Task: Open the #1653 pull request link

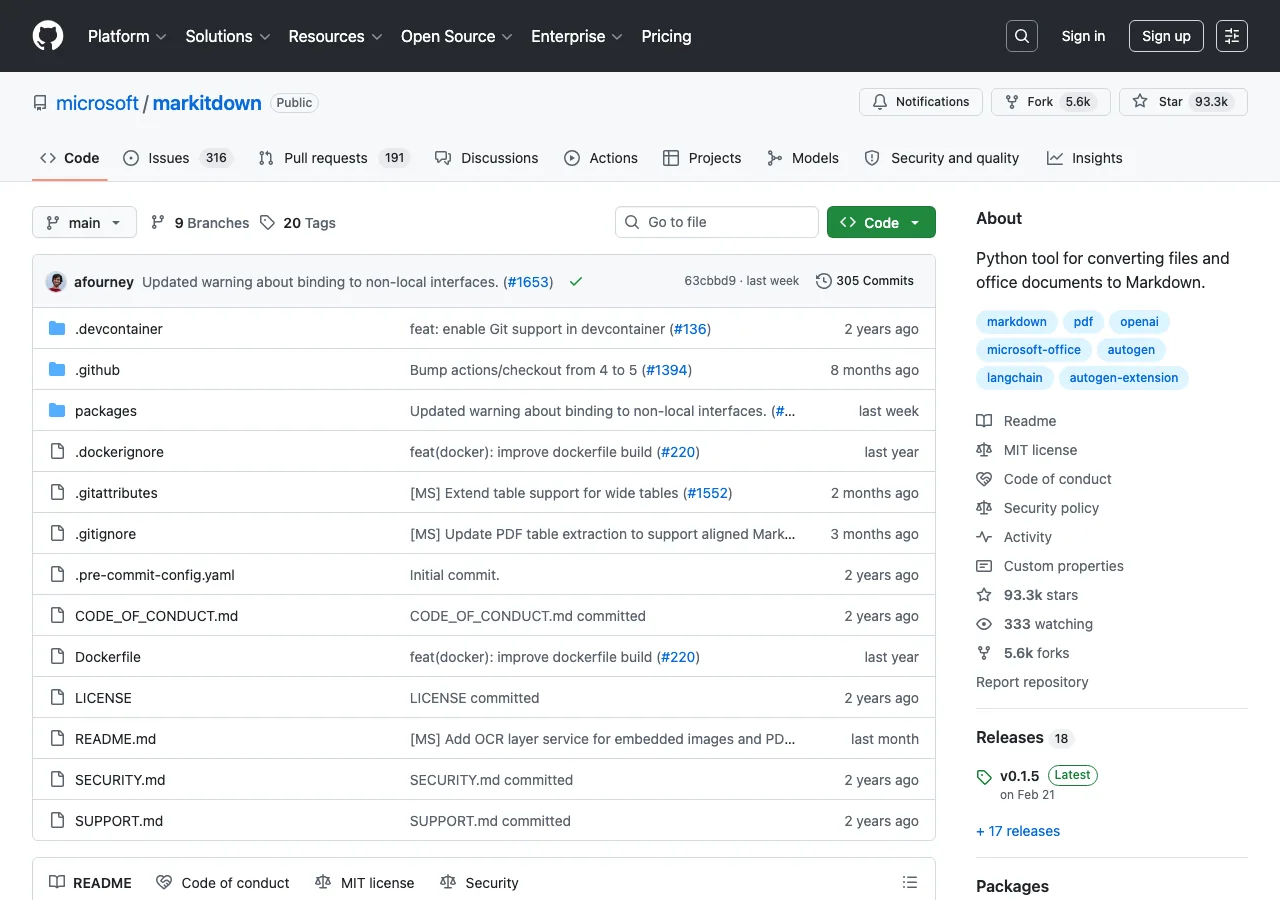Action: [529, 282]
